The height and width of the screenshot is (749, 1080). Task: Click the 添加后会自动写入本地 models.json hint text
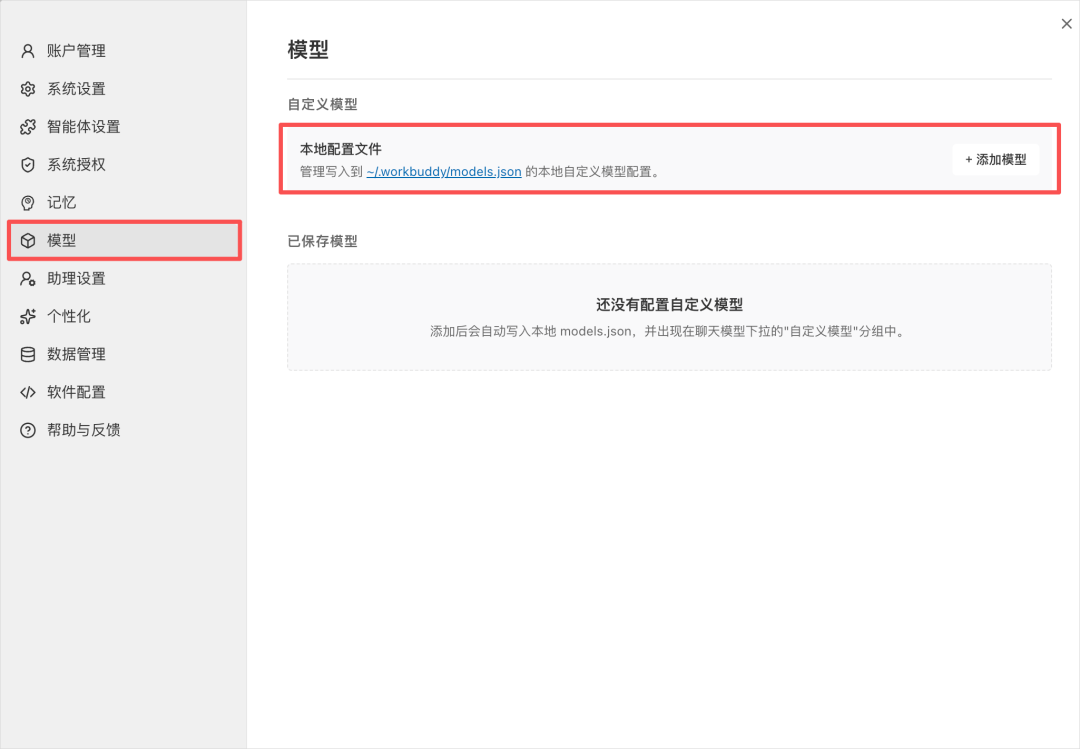(668, 331)
